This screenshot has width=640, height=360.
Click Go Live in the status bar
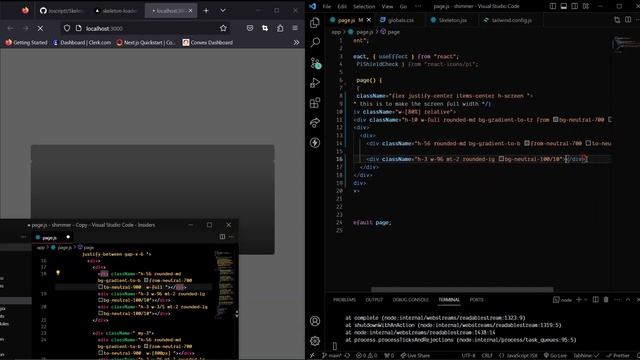[x=555, y=356]
